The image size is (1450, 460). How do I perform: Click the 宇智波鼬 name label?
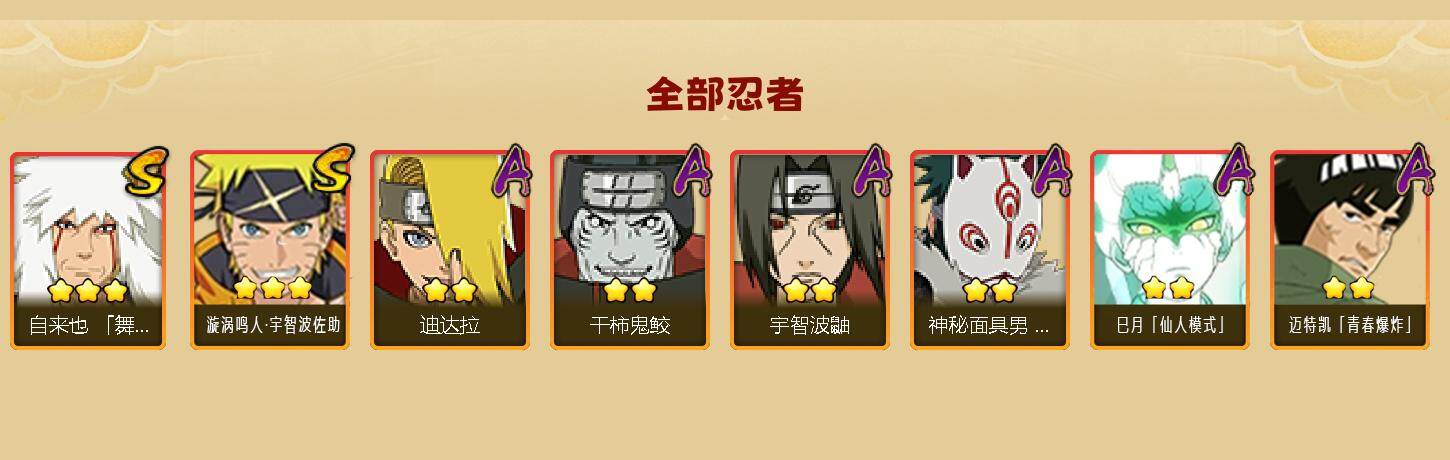[809, 326]
